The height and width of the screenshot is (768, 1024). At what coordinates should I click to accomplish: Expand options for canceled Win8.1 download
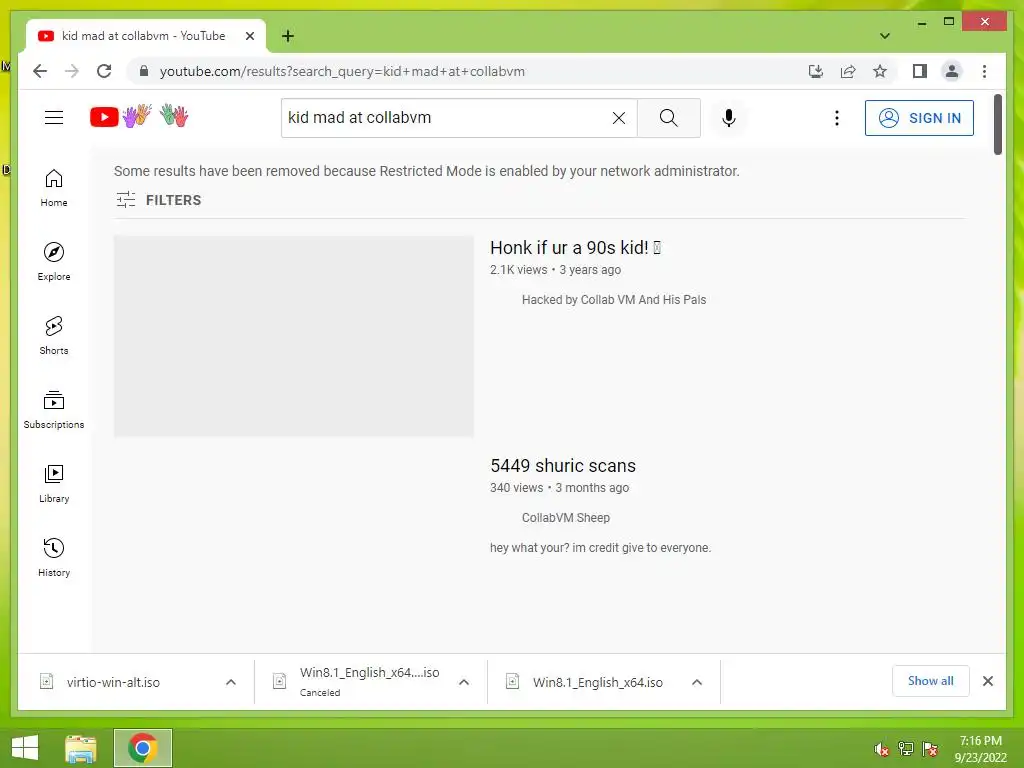tap(464, 682)
